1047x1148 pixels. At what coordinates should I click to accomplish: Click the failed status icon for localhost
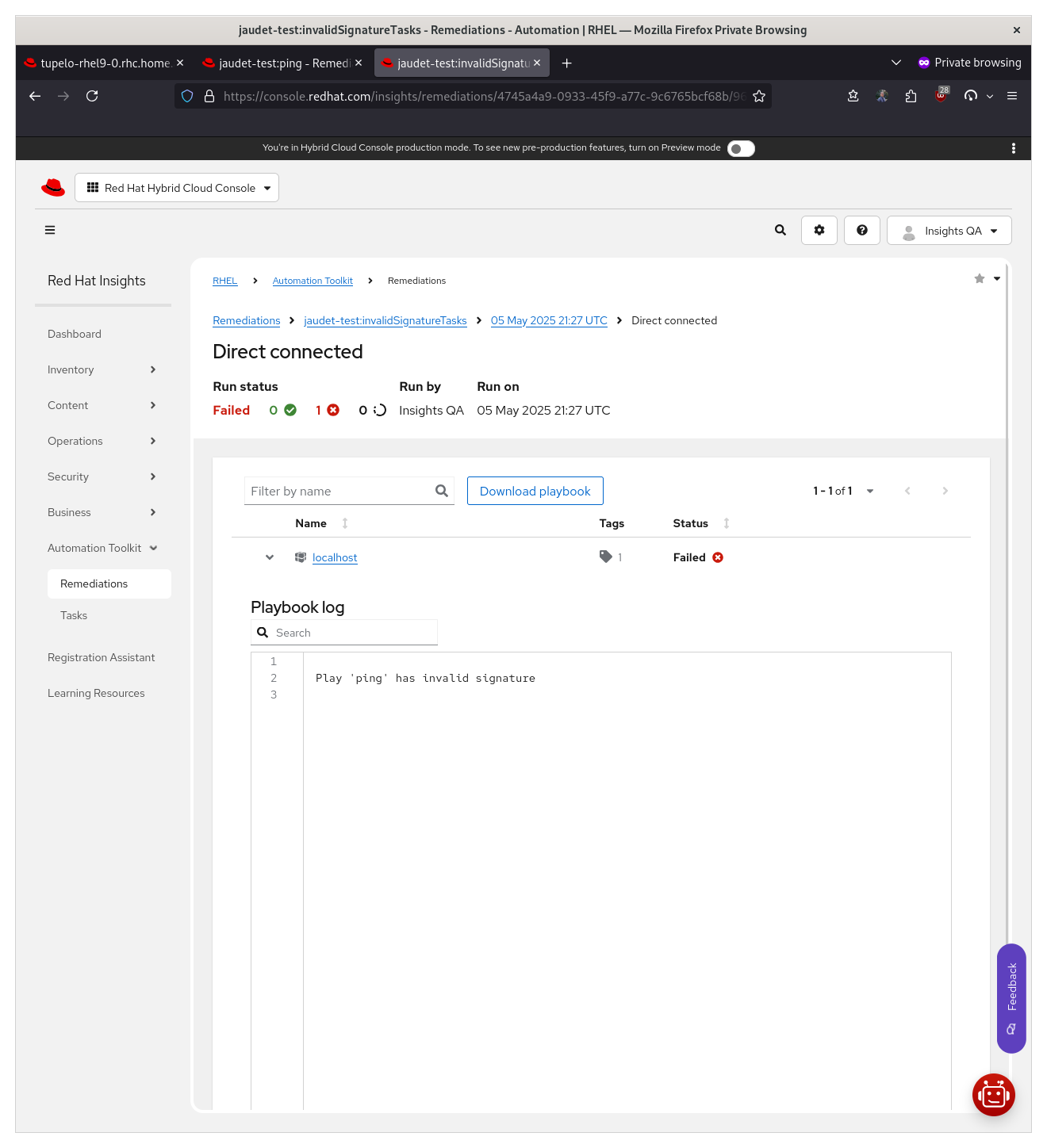[x=718, y=557]
